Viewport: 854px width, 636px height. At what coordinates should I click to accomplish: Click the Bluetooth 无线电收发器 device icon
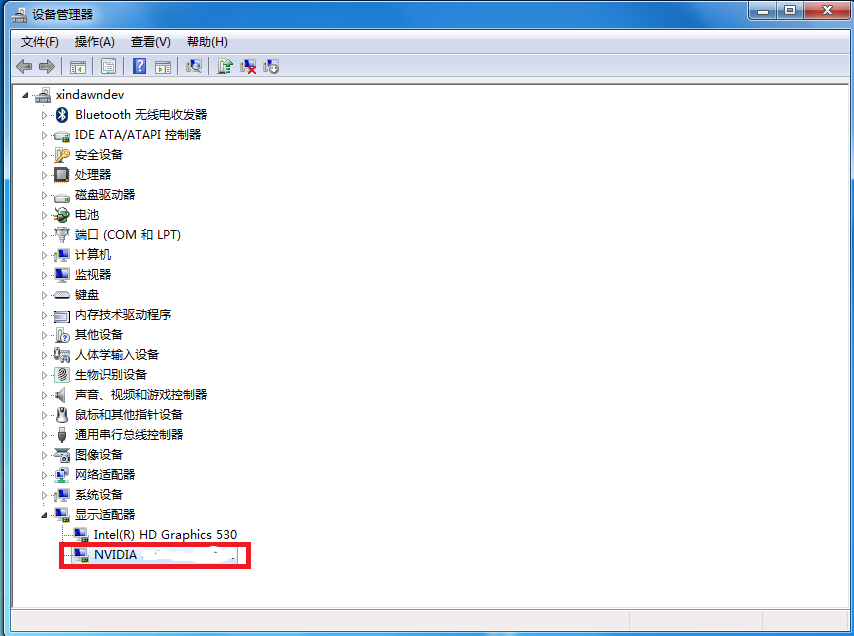(x=62, y=115)
